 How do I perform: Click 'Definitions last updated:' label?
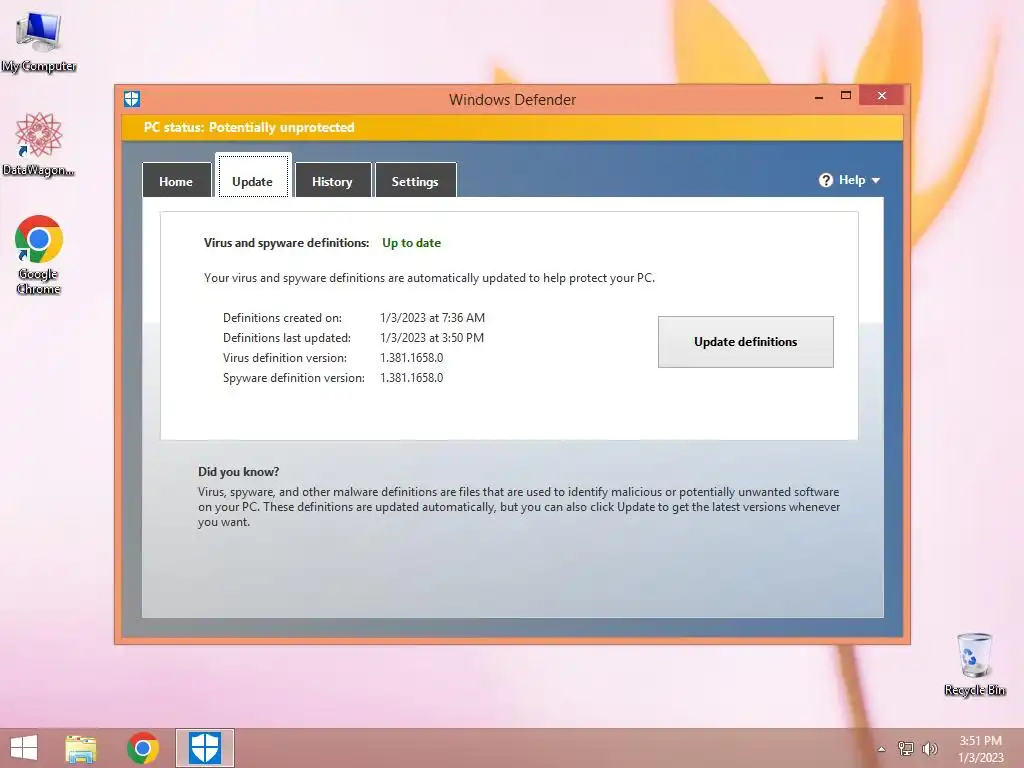[287, 338]
